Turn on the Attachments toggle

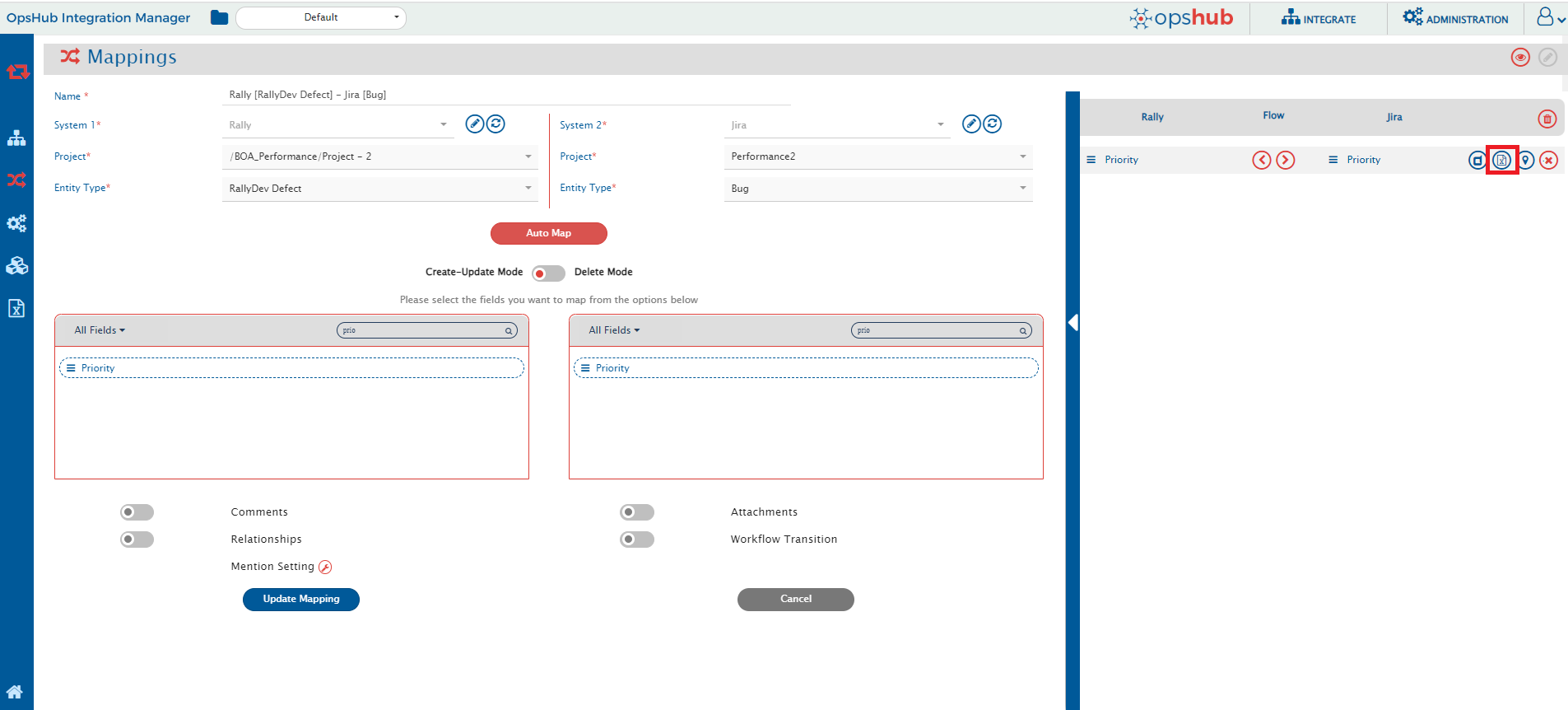click(x=636, y=512)
